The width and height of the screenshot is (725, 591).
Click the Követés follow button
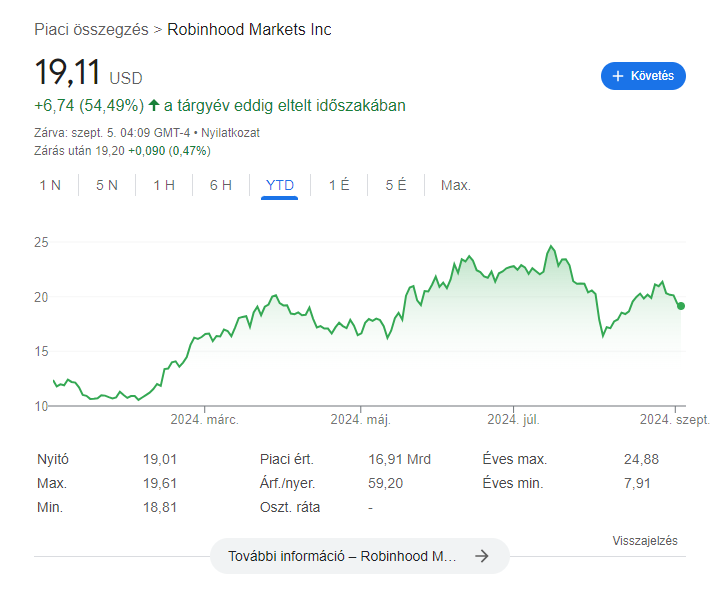(x=643, y=76)
